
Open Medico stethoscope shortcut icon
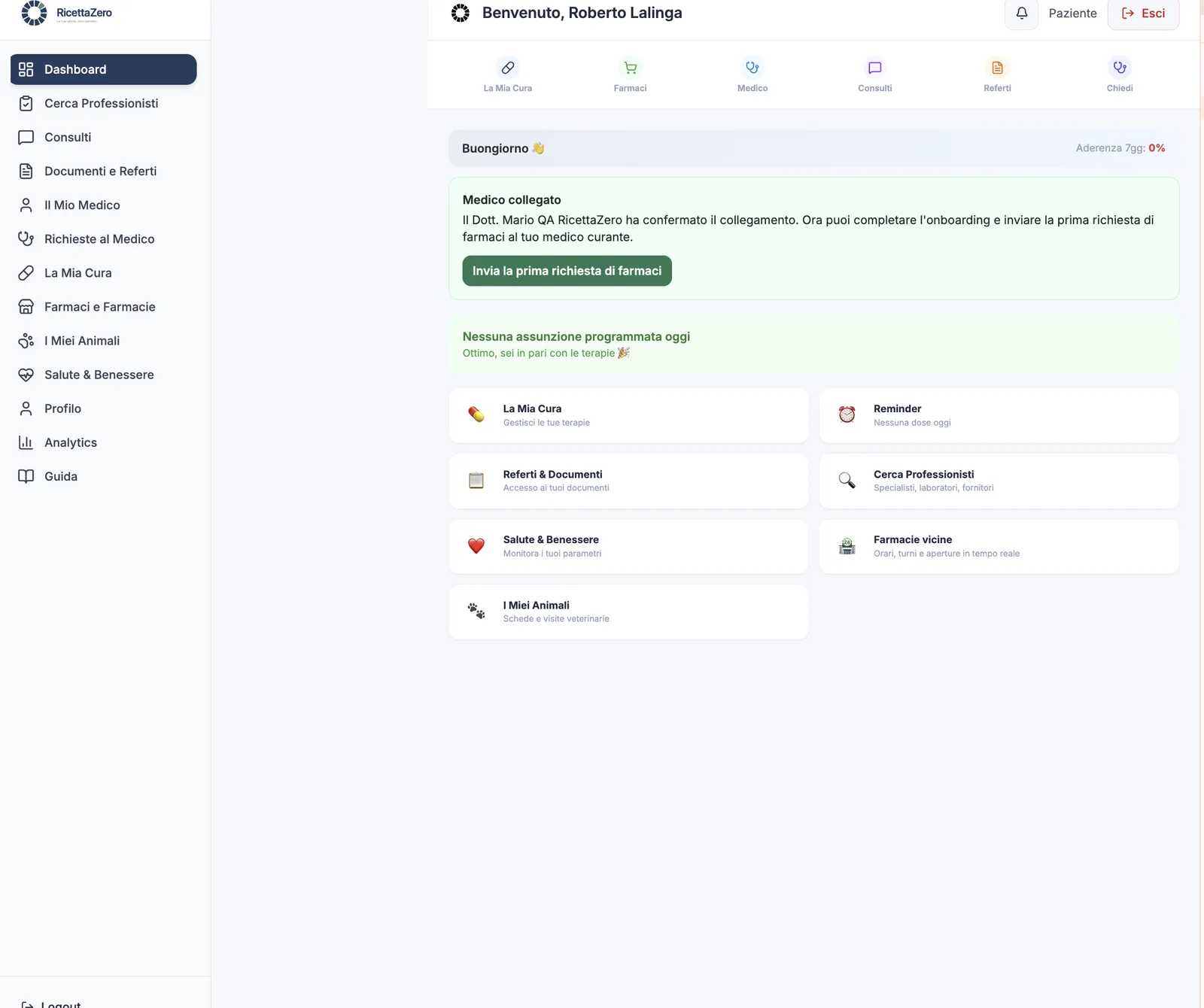[752, 68]
